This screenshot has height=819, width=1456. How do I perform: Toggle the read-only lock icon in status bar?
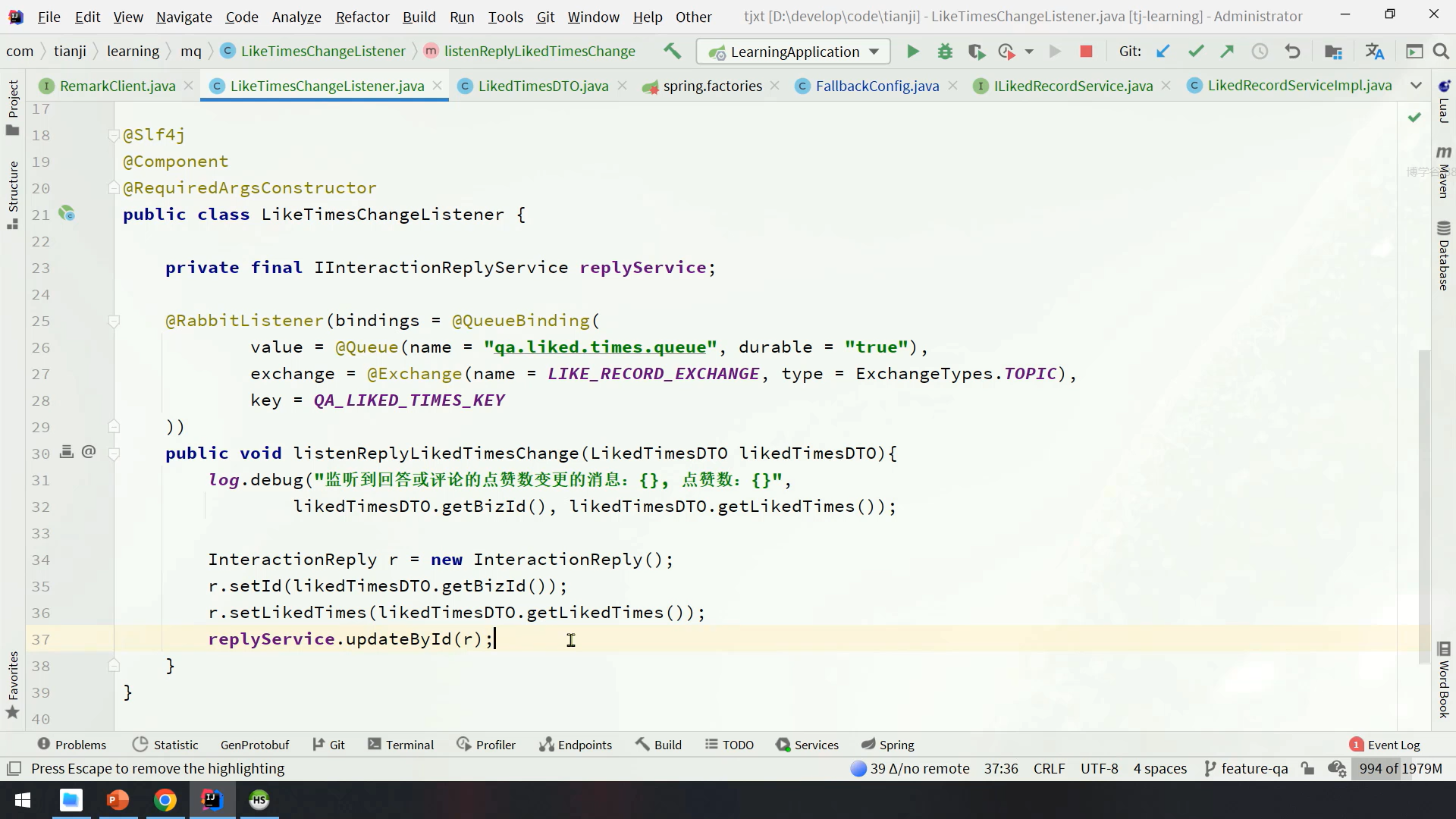(x=1307, y=768)
